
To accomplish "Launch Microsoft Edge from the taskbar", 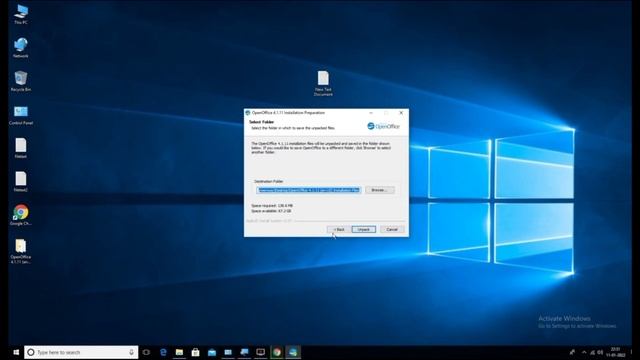I will point(163,352).
